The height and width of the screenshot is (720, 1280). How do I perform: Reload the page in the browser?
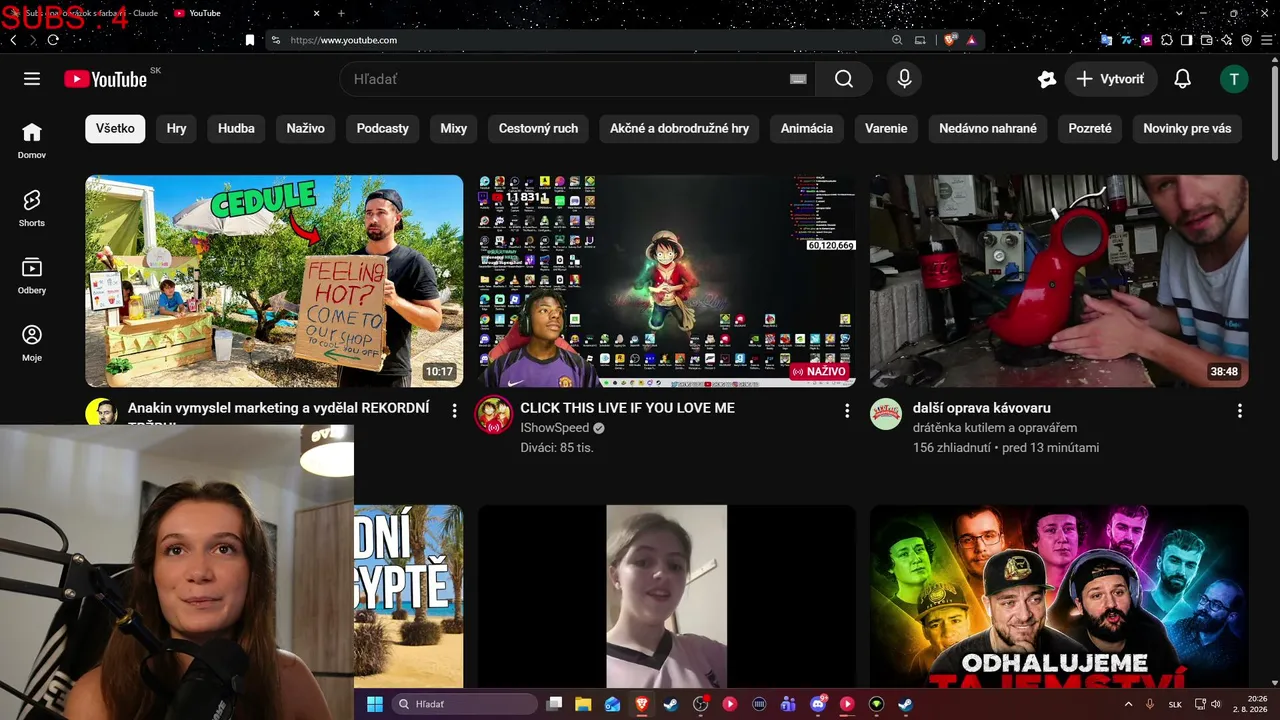[x=53, y=40]
